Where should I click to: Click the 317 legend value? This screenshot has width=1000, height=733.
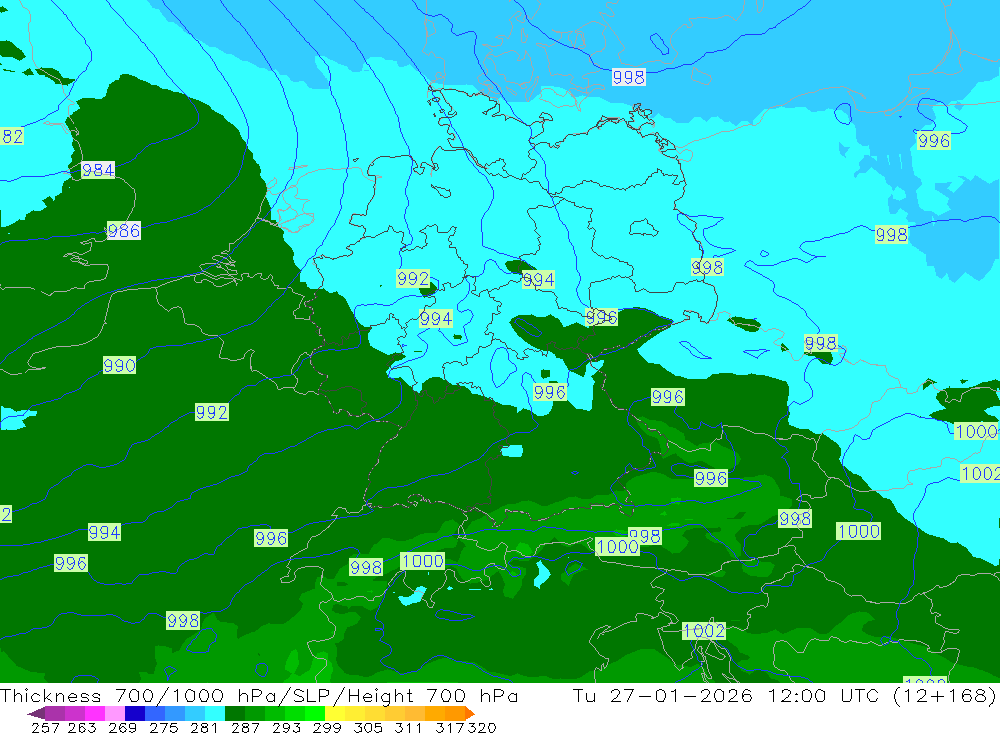[x=450, y=727]
